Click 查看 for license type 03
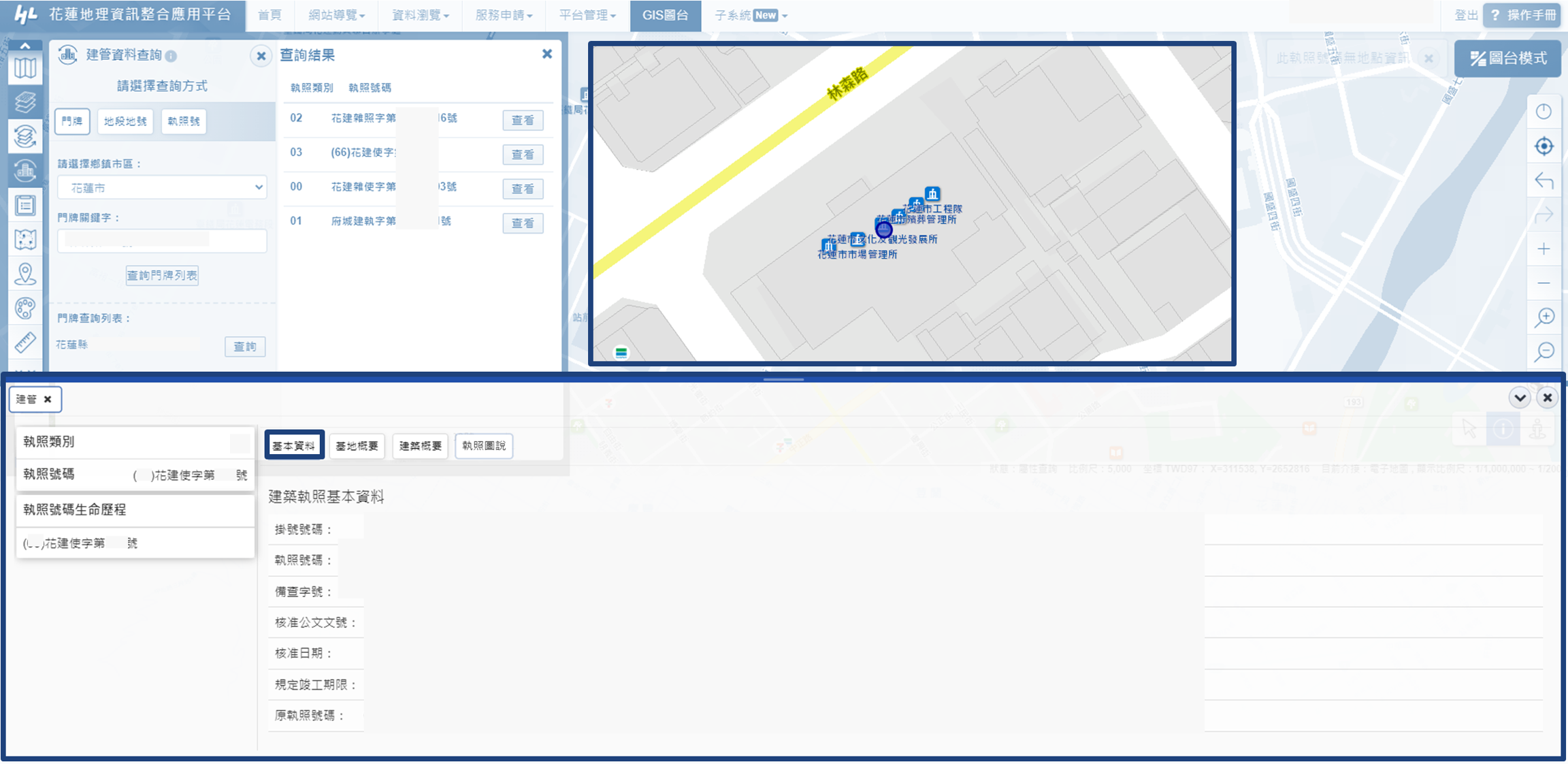The image size is (1568, 764). (x=523, y=155)
